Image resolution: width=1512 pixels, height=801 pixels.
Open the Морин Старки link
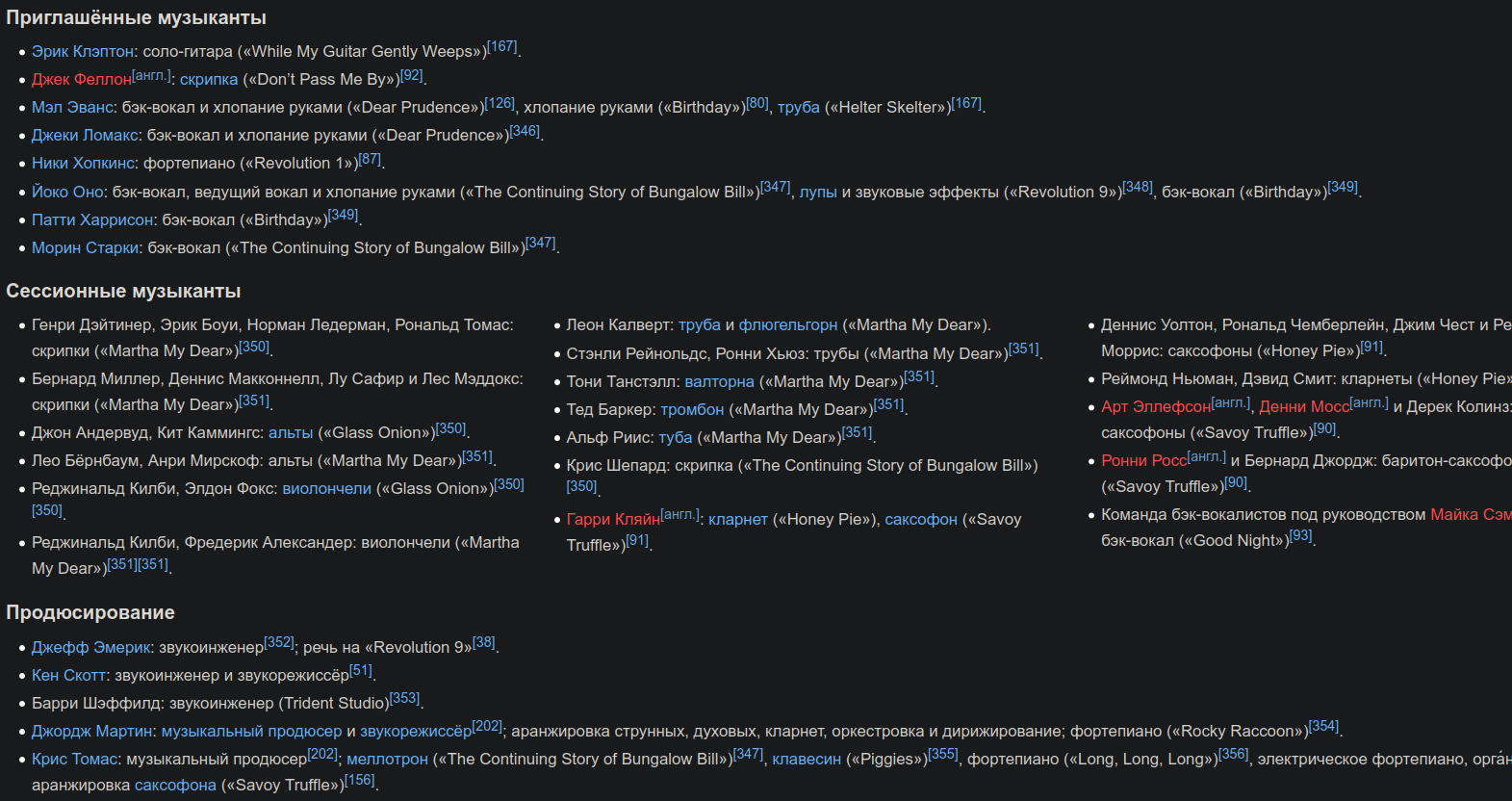tap(86, 247)
